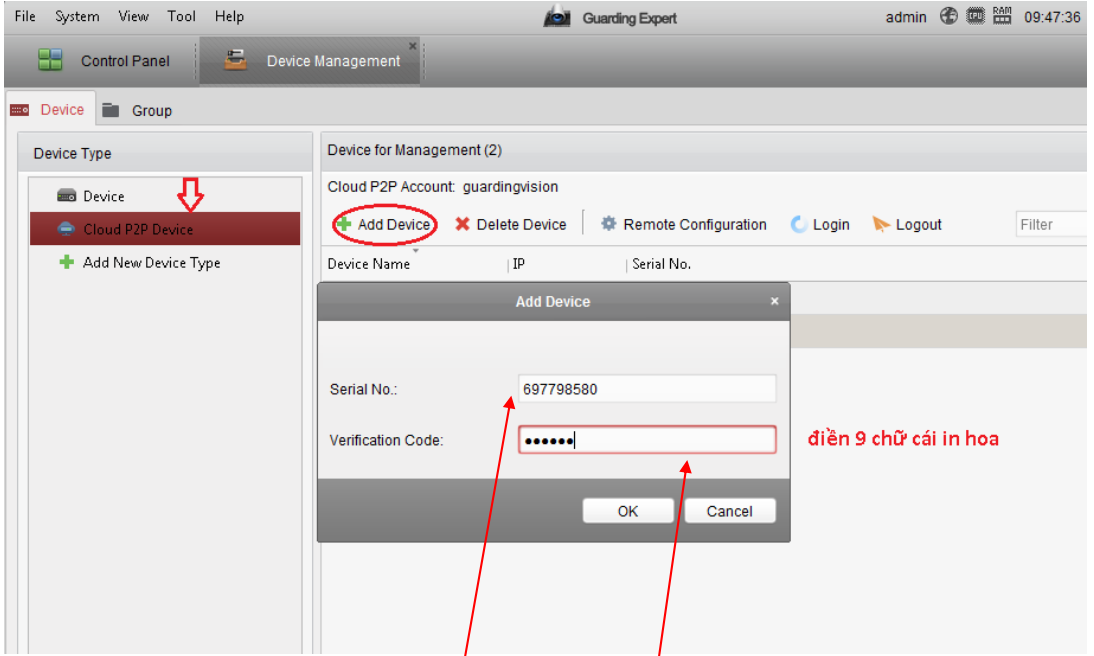Close the Device Management tab
Screen dimensions: 1094x656
coord(412,46)
